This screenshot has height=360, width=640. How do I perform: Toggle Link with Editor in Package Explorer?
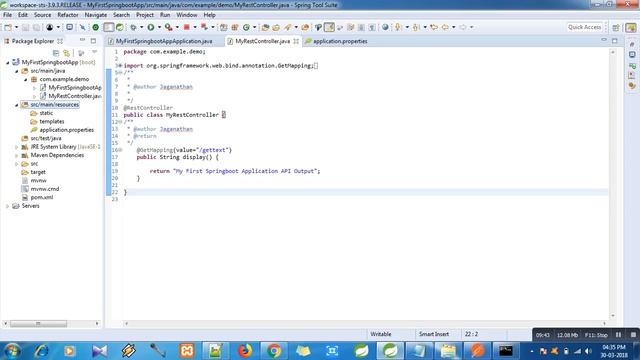point(67,53)
